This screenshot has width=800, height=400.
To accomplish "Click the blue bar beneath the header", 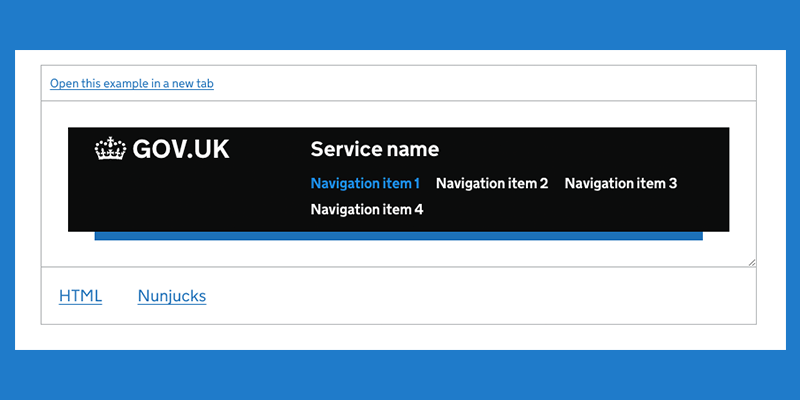I will (x=398, y=236).
